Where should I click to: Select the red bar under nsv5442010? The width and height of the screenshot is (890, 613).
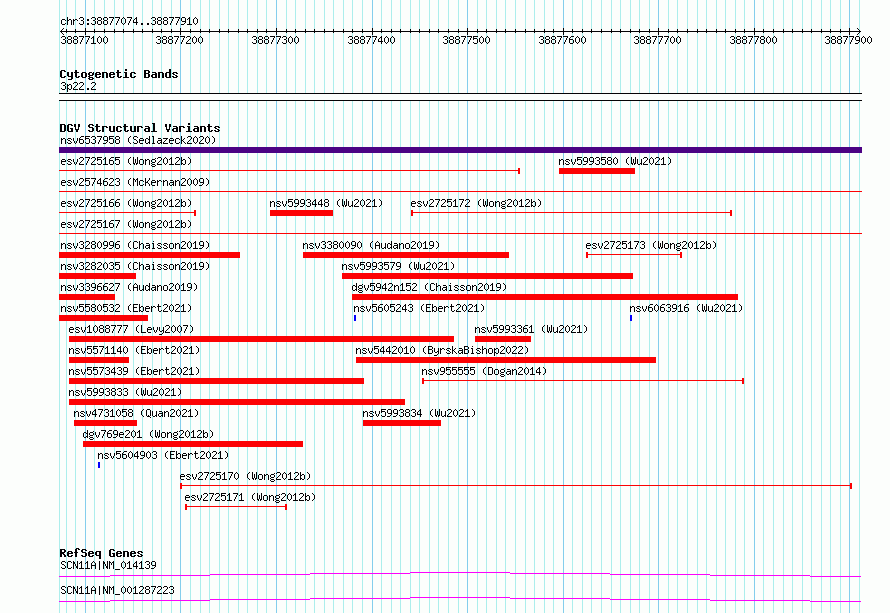[506, 360]
